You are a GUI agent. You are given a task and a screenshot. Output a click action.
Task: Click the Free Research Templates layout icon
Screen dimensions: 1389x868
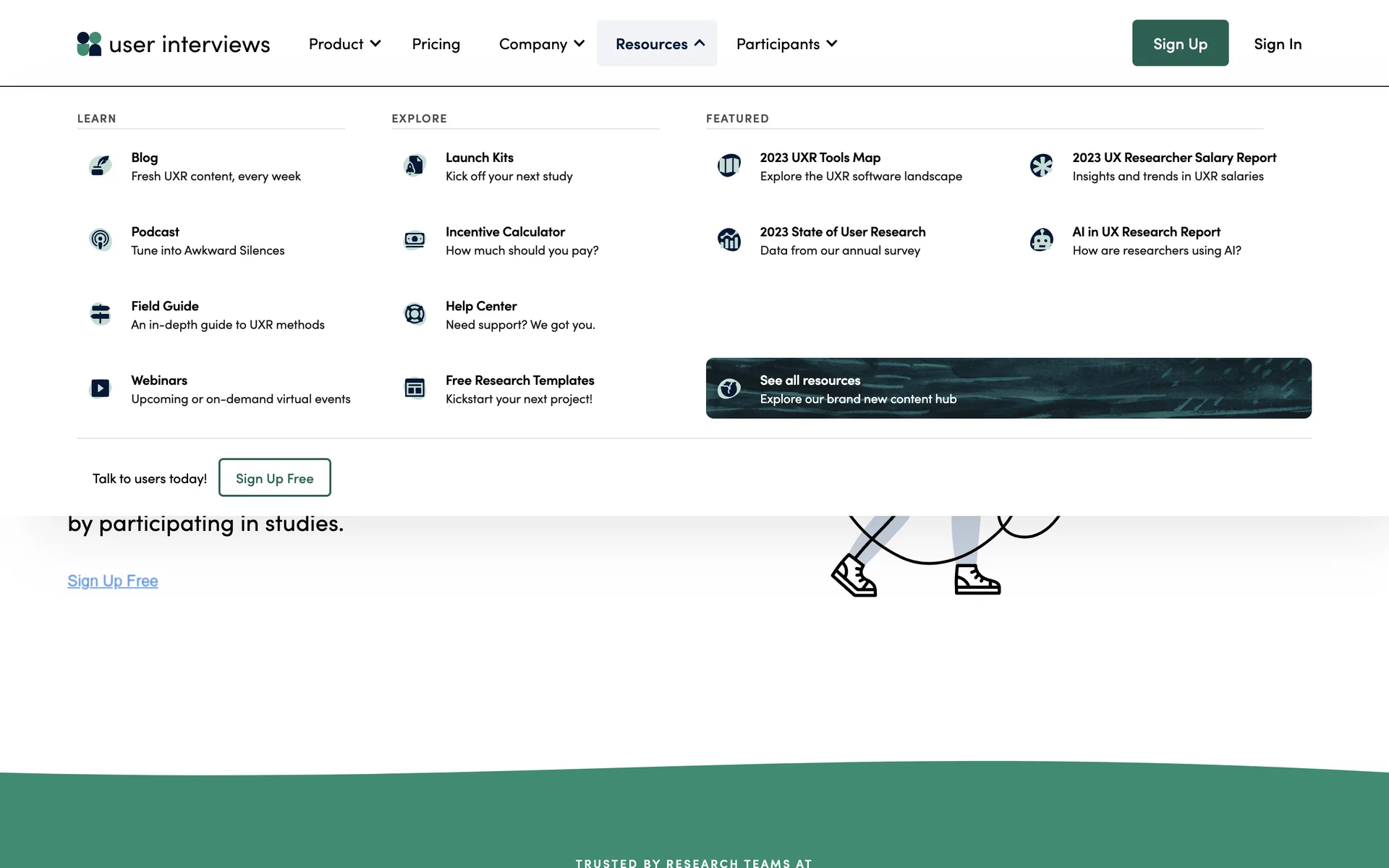click(x=415, y=388)
